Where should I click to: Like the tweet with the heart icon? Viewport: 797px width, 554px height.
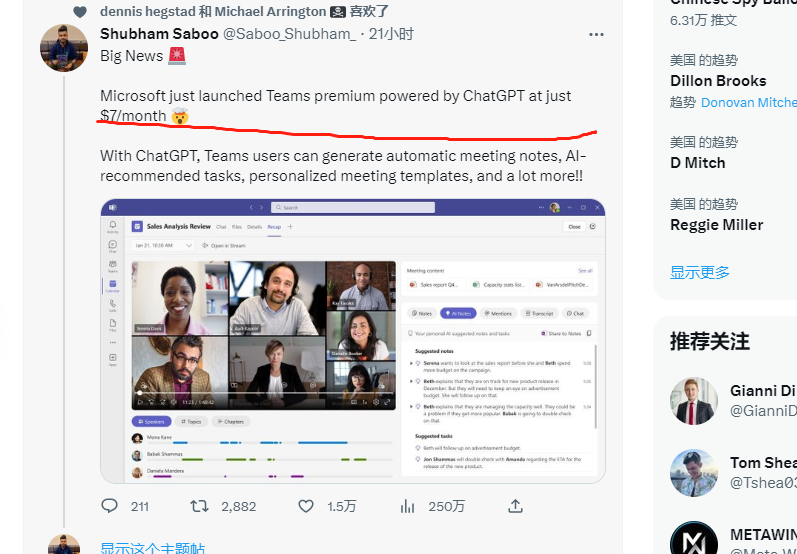click(x=305, y=506)
